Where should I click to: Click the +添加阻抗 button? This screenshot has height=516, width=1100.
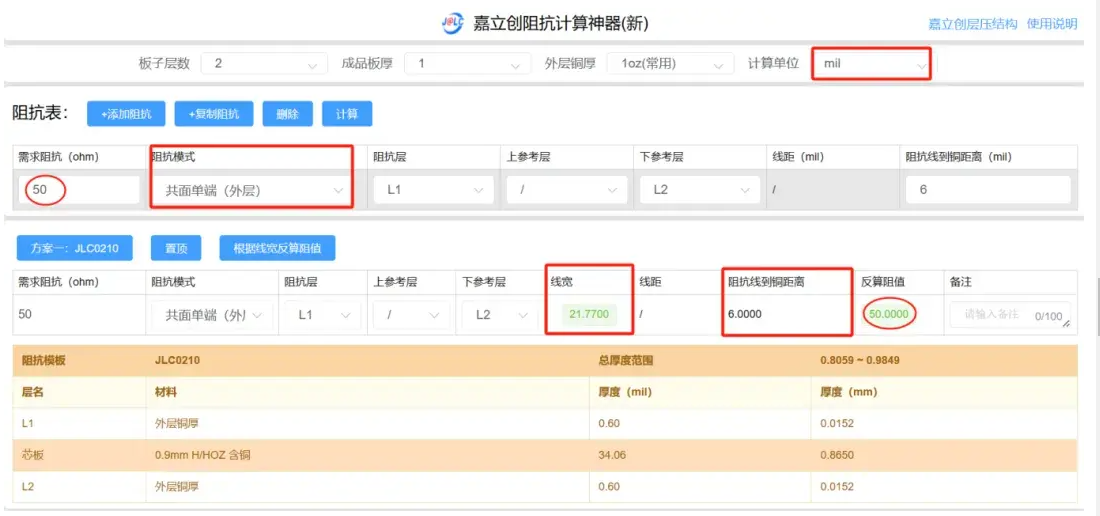pos(126,114)
